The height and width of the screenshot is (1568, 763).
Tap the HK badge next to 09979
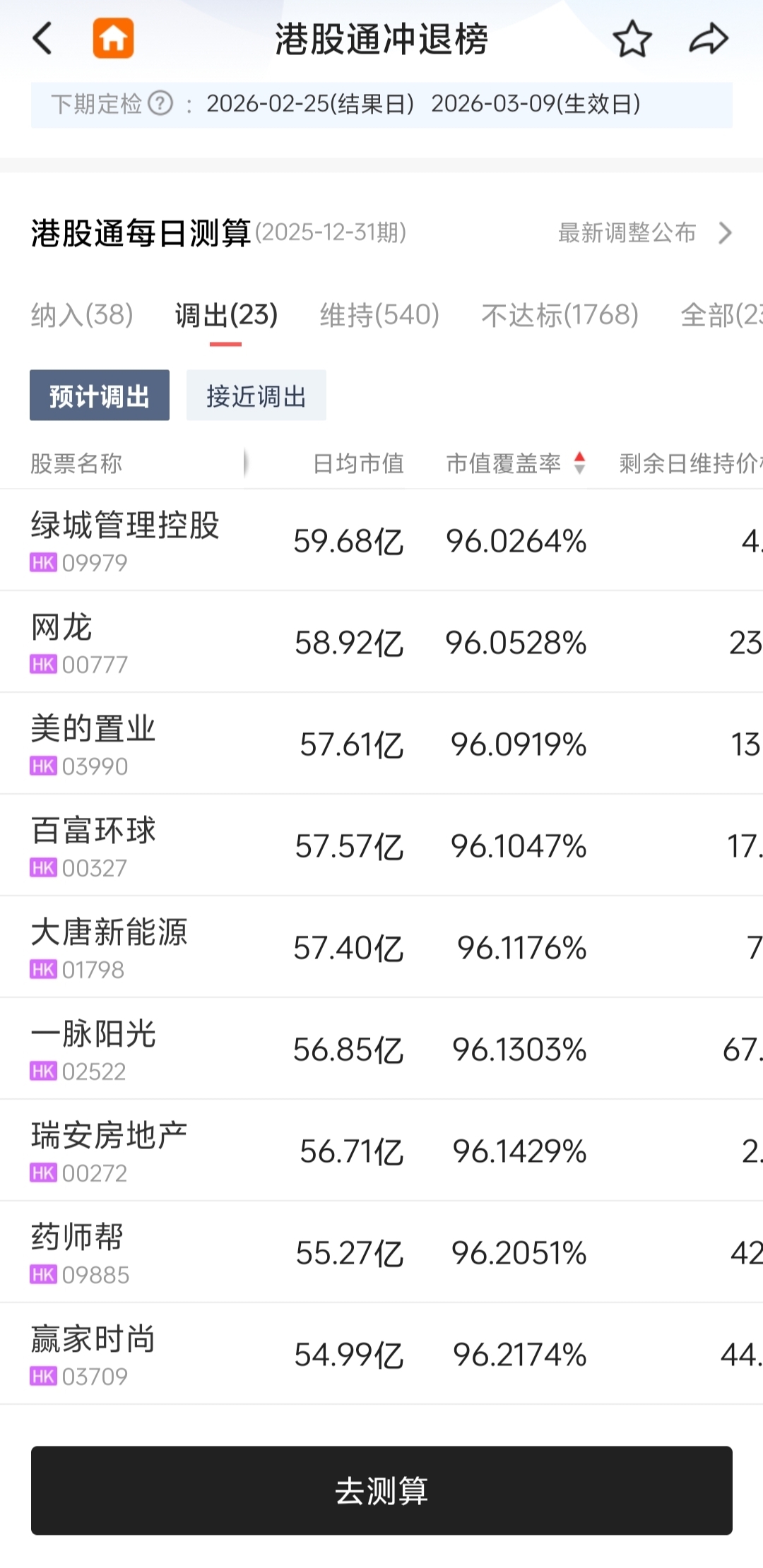(x=43, y=563)
